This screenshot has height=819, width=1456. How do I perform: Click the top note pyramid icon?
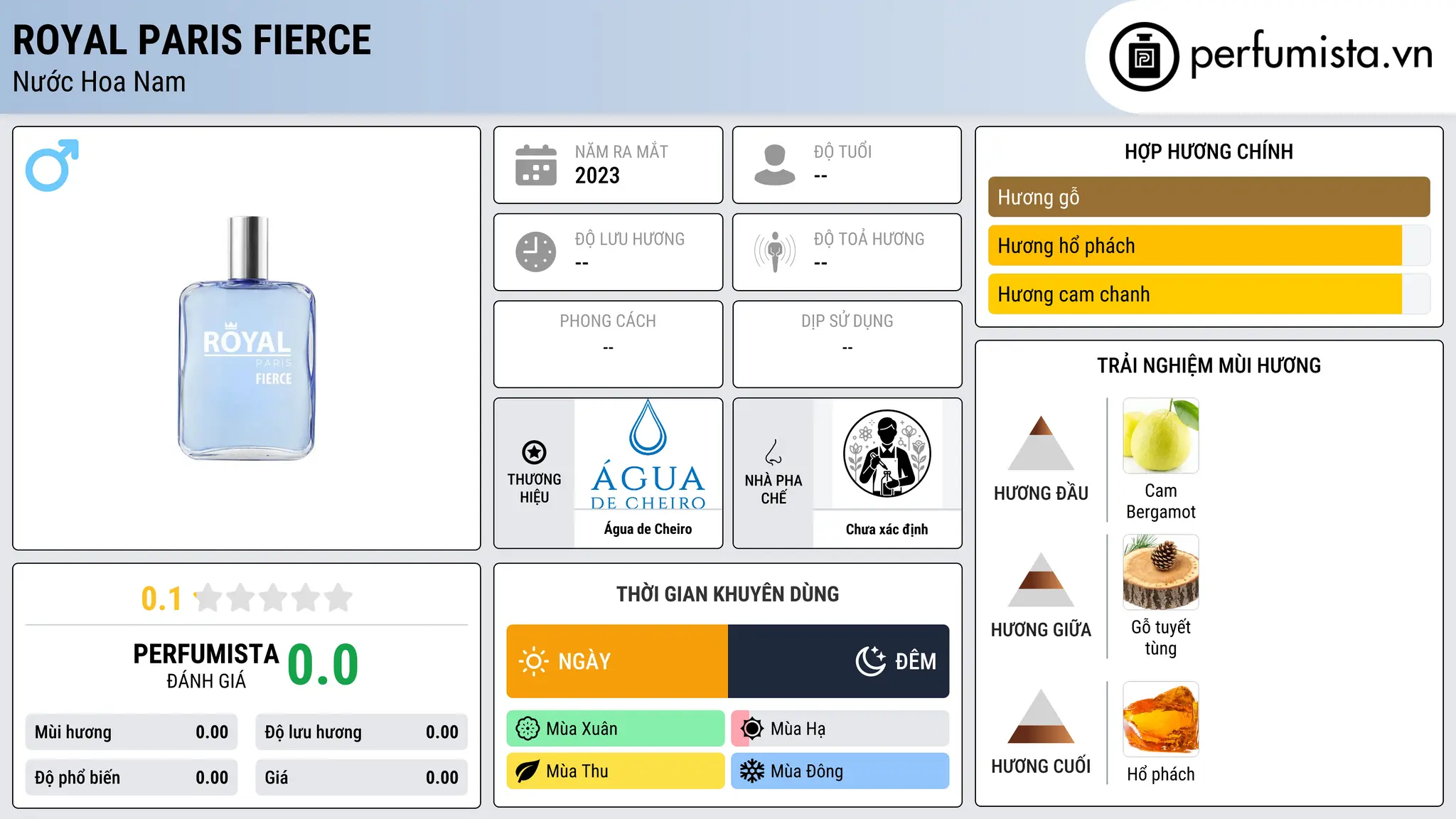[x=1041, y=443]
